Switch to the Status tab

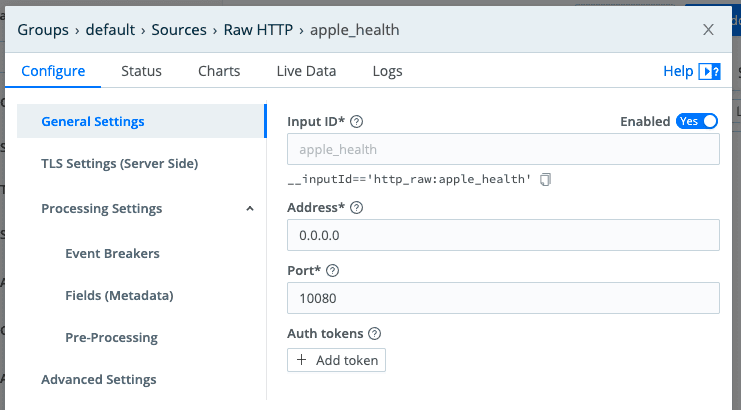point(141,71)
